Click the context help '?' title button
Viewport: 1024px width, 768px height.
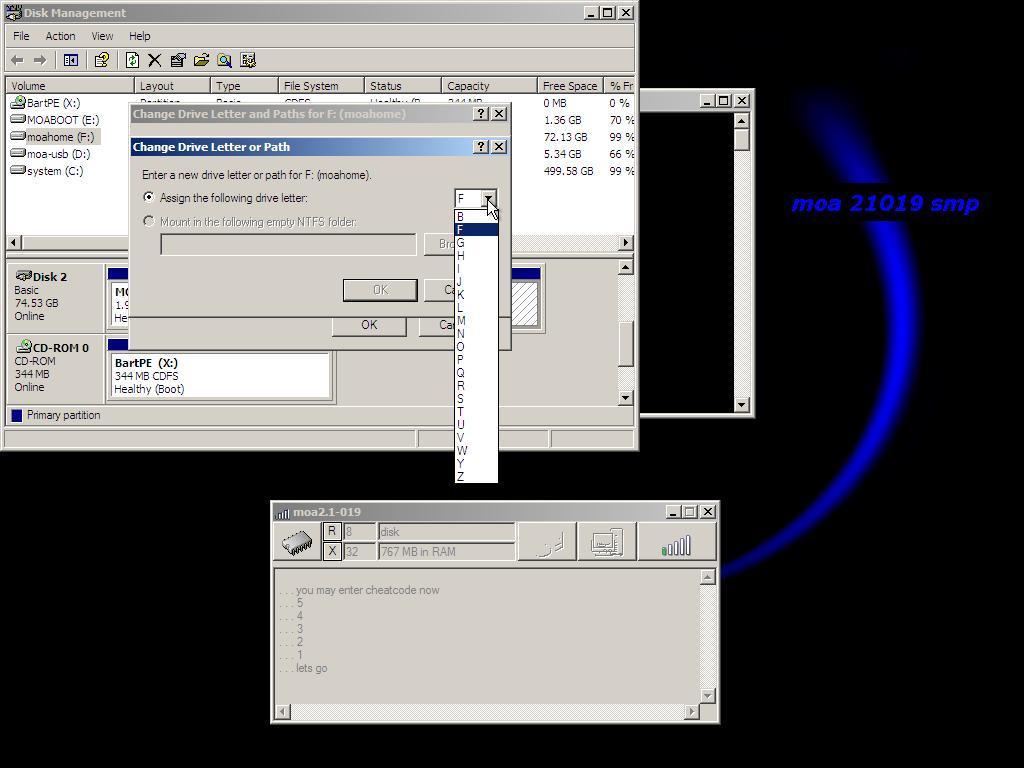tap(480, 147)
